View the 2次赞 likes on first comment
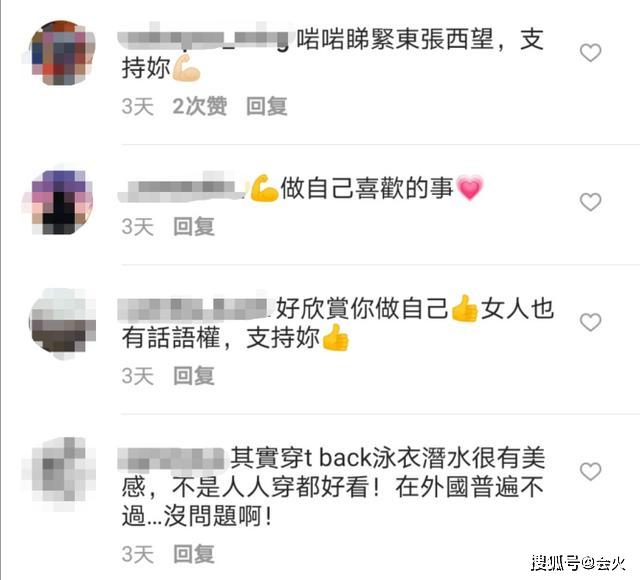The width and height of the screenshot is (640, 580). point(199,106)
